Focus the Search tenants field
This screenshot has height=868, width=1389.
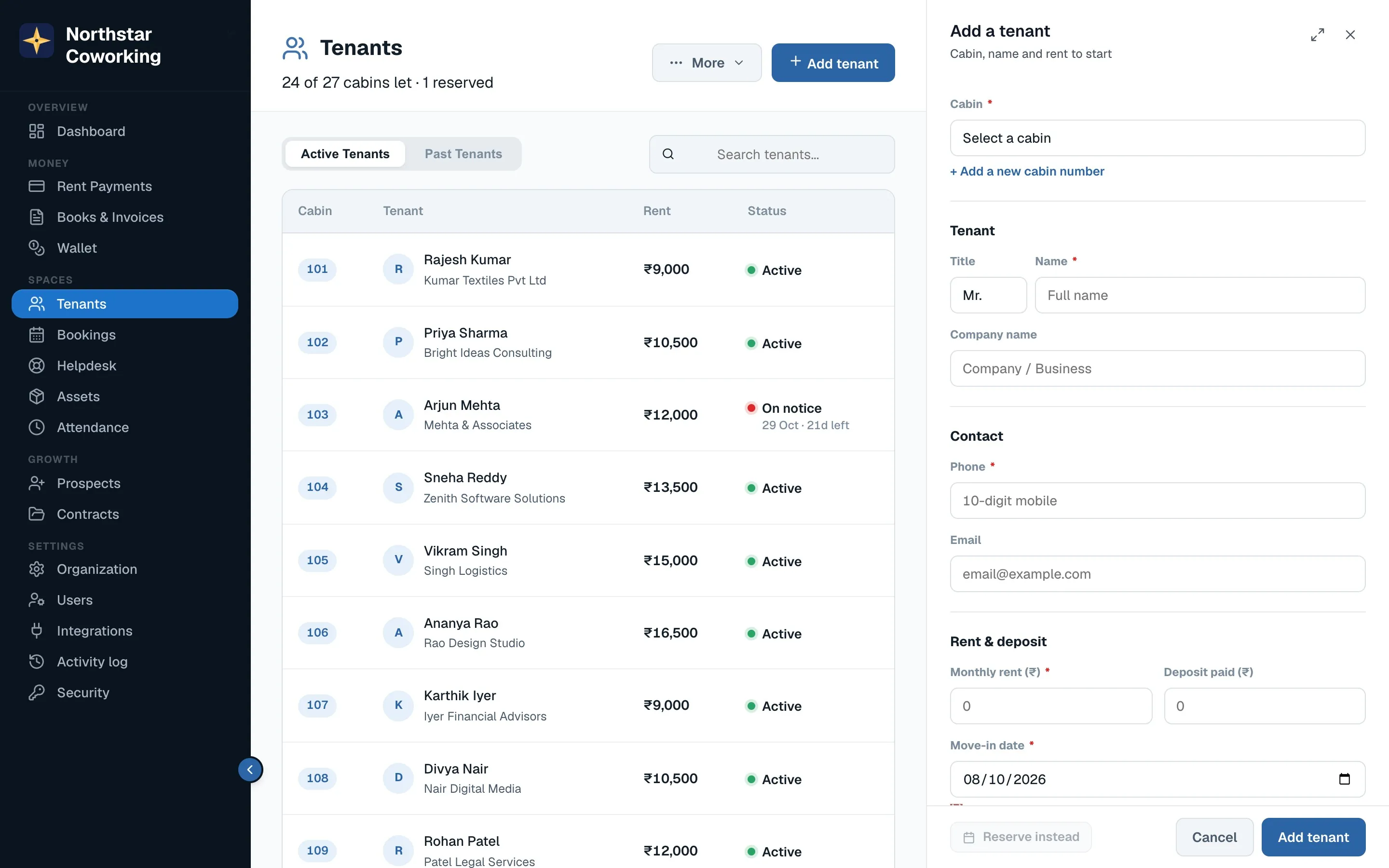pyautogui.click(x=771, y=154)
